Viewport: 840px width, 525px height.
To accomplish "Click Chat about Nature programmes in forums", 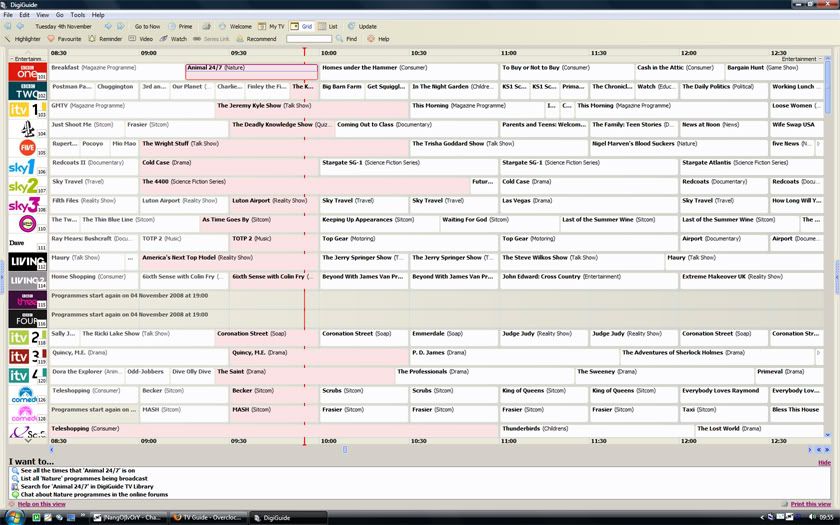I will click(94, 494).
